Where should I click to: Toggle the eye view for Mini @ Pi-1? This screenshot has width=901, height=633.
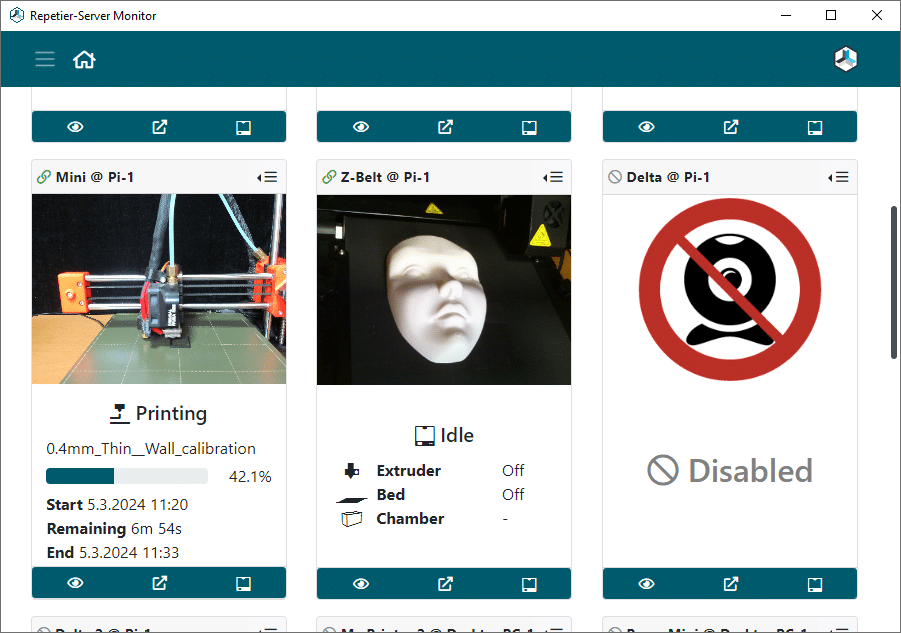75,583
